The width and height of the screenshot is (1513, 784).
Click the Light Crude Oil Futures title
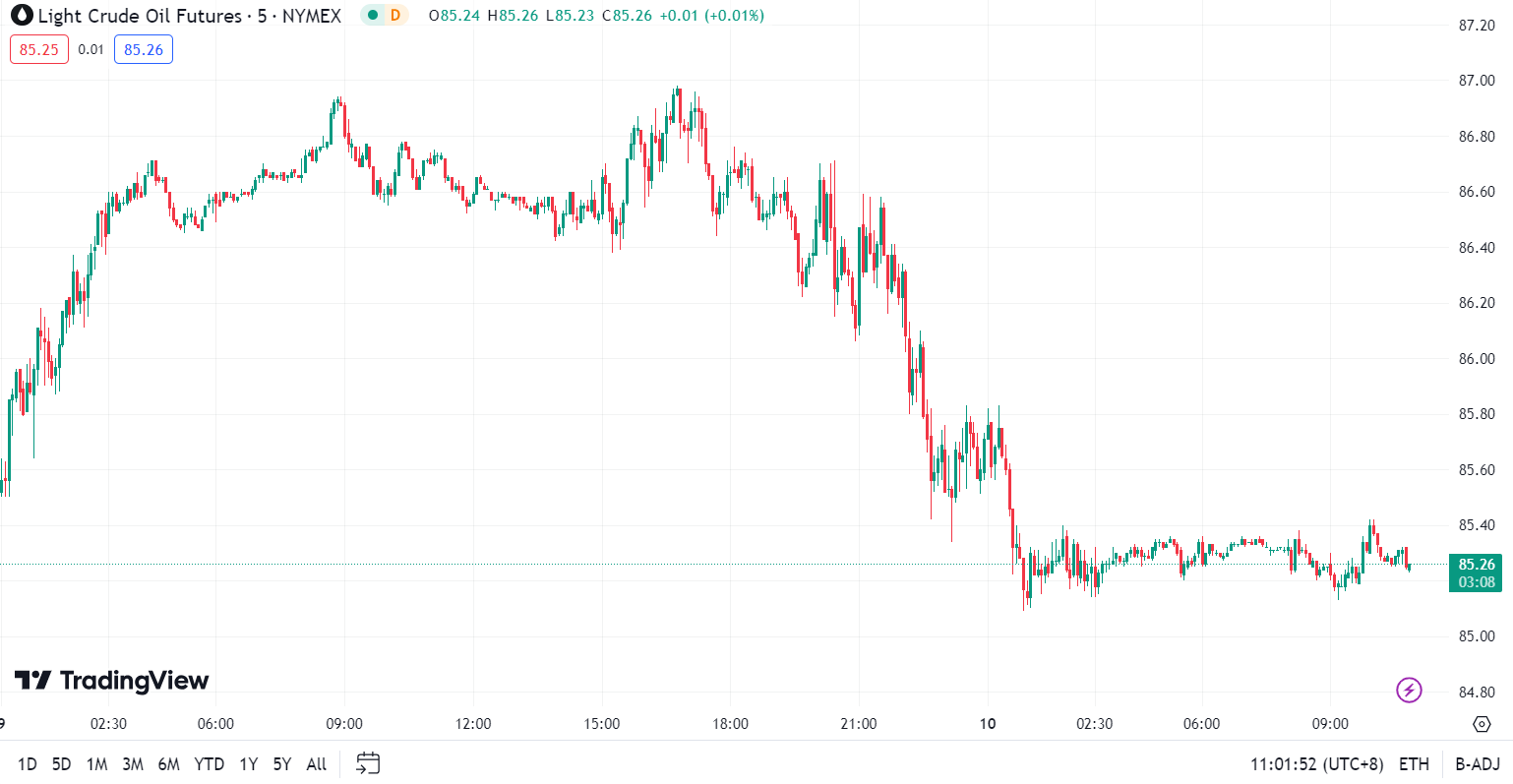[x=140, y=16]
